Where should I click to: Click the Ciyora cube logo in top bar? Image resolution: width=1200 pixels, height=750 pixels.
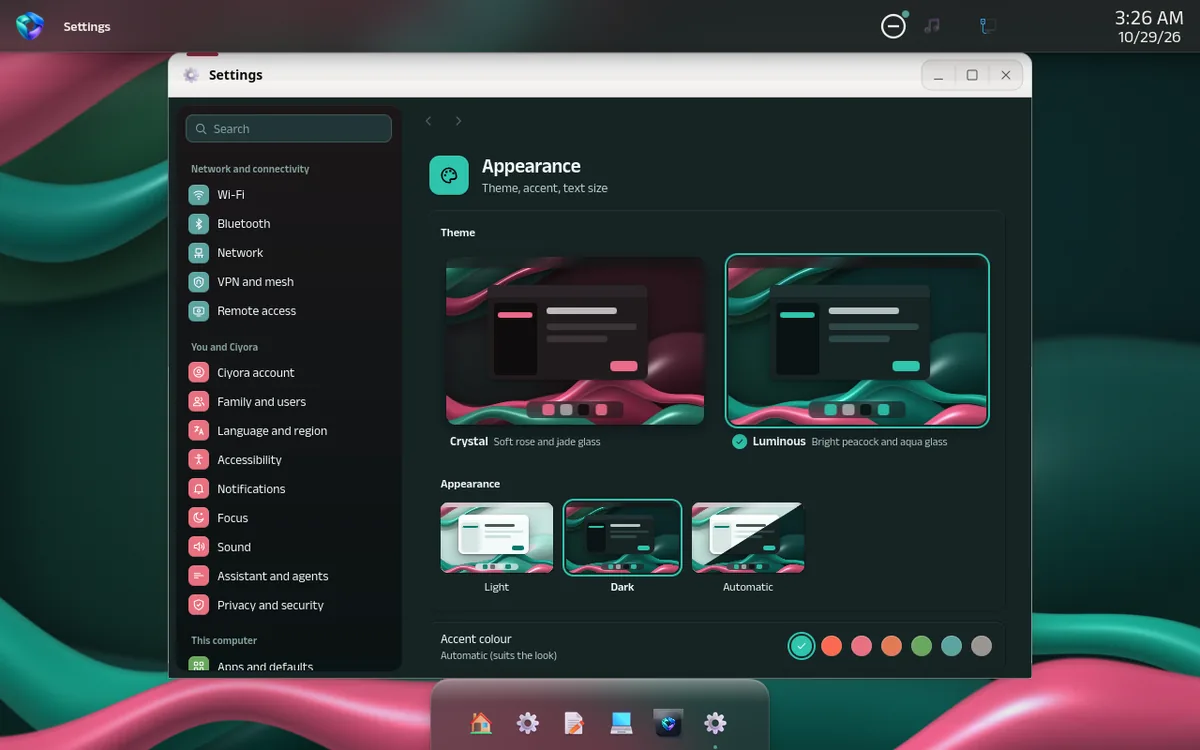[30, 26]
